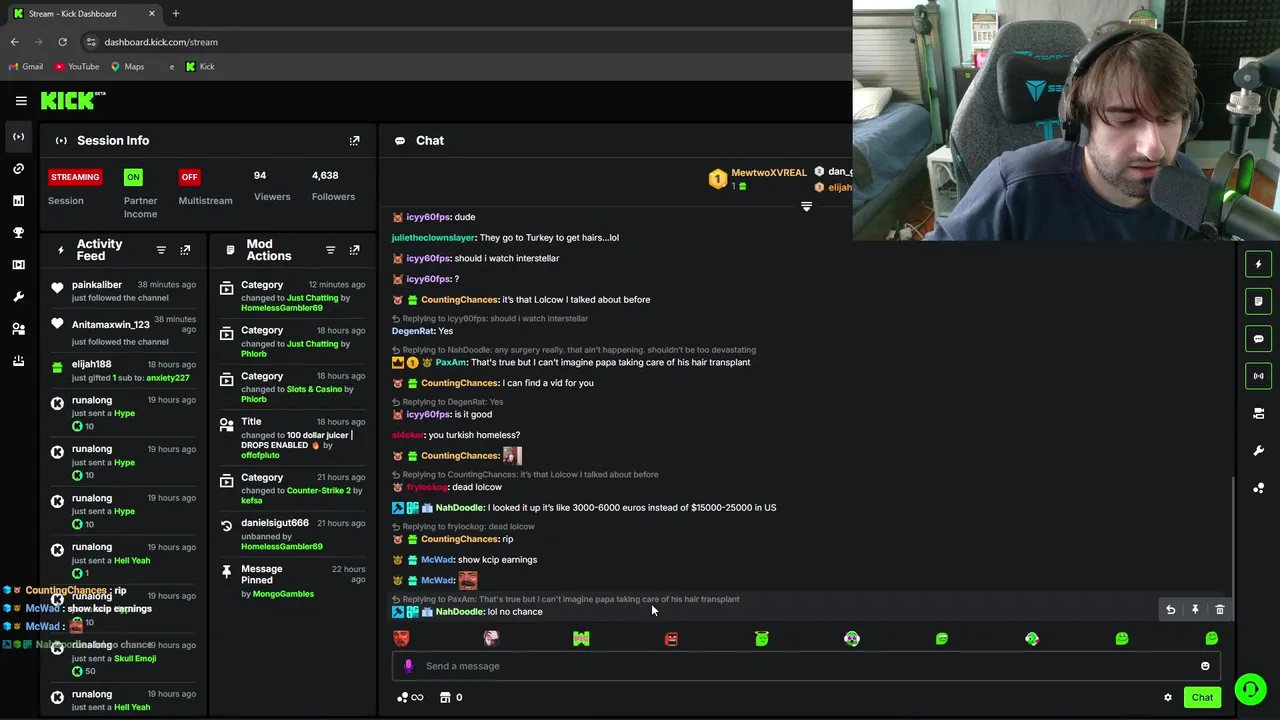Toggle the Session Info widget icon in the right sidebar
Screen dimensions: 1280x720
(1258, 376)
